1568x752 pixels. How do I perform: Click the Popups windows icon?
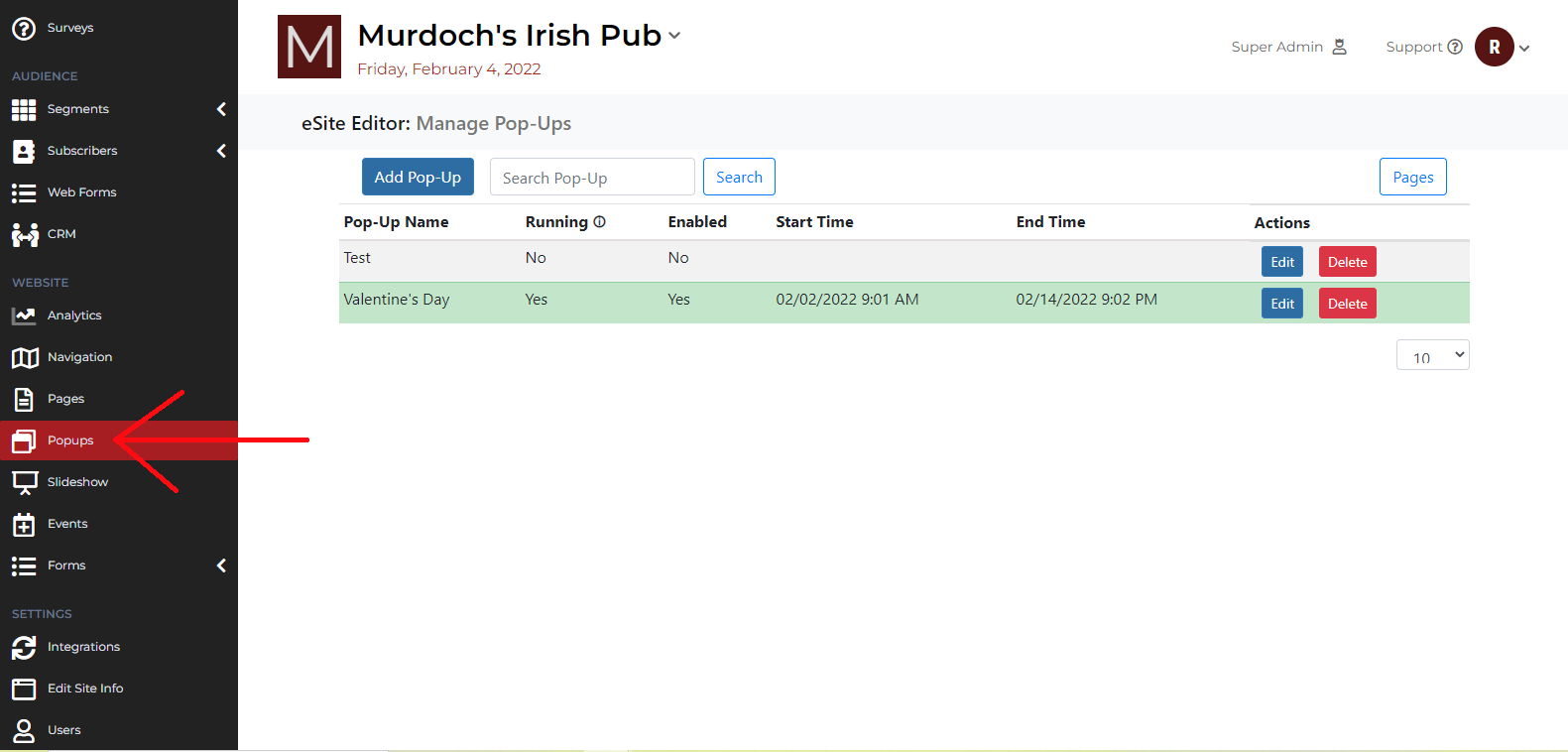tap(24, 441)
